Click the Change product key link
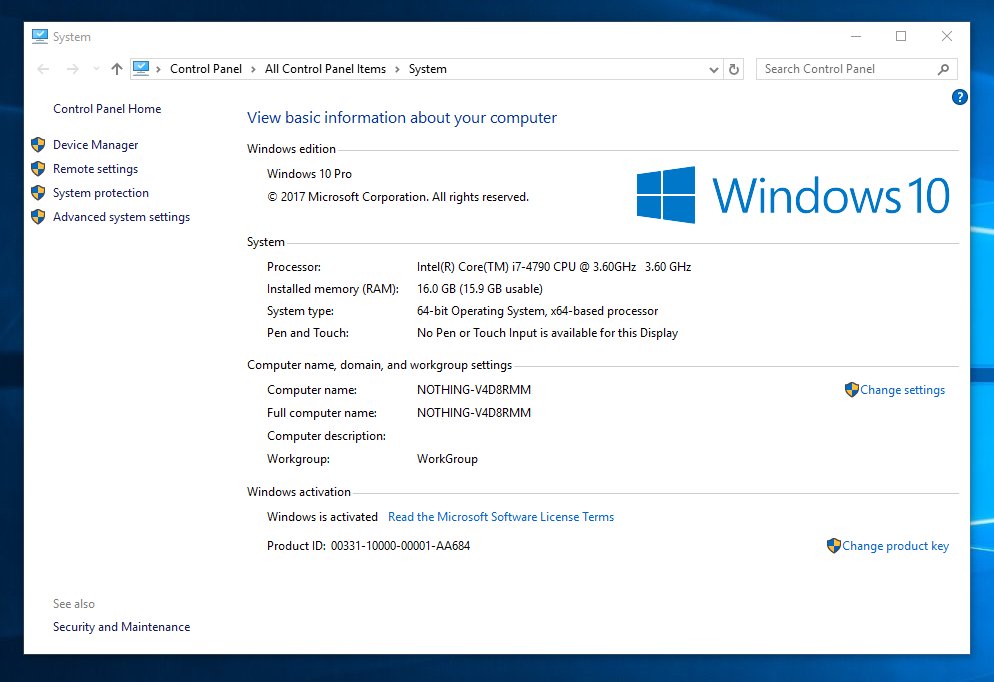The height and width of the screenshot is (682, 994). click(x=895, y=546)
